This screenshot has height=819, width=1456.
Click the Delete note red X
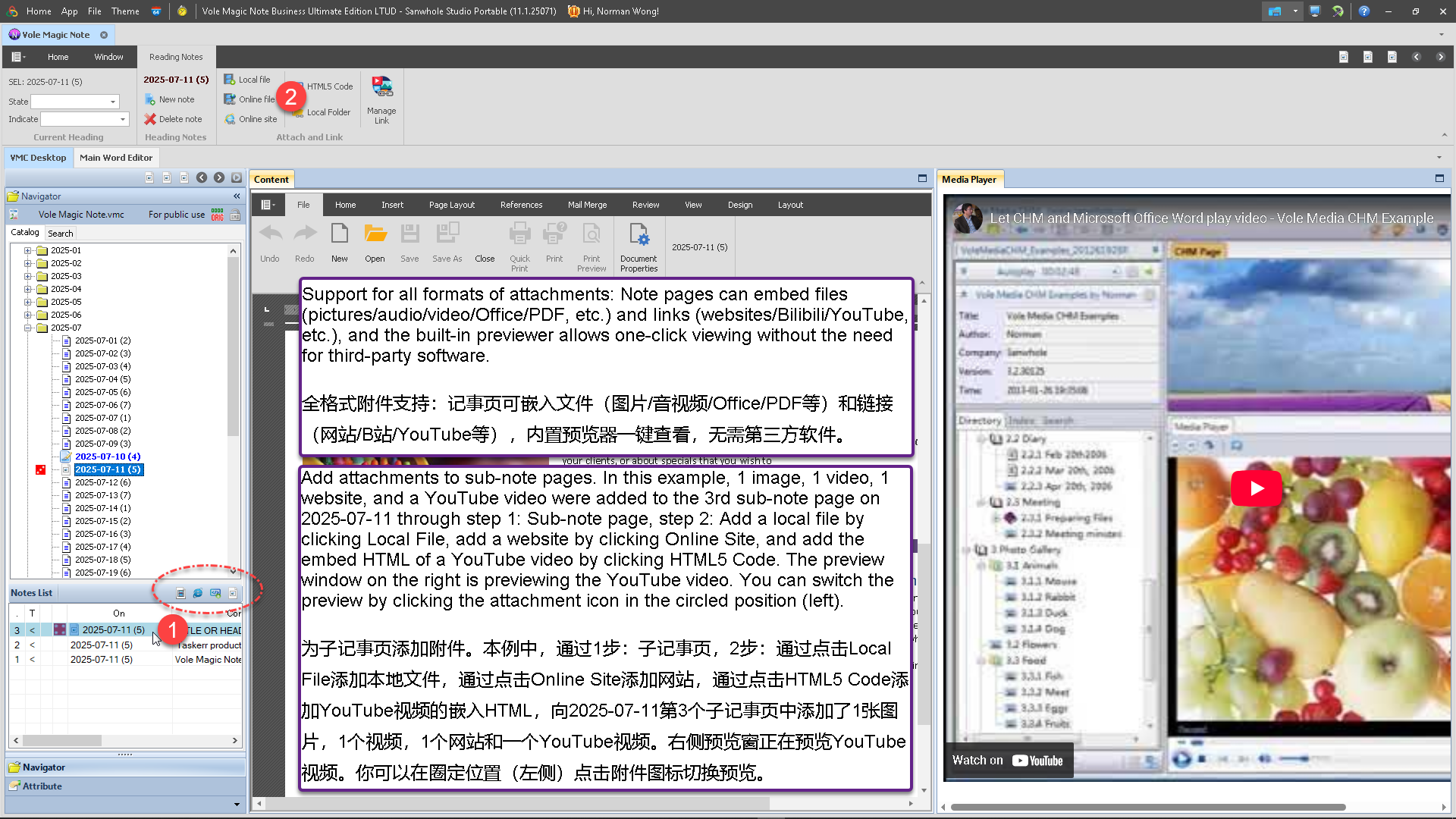coord(150,119)
